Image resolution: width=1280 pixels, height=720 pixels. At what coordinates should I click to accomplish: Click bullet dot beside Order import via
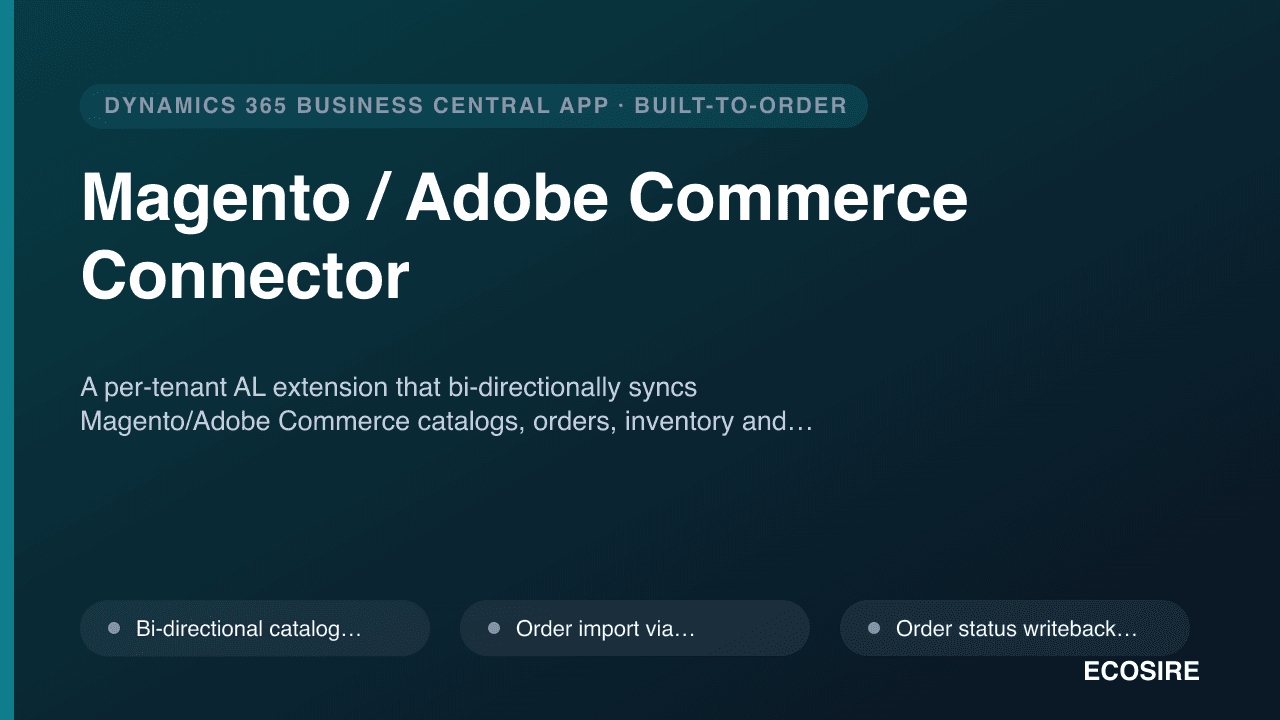[x=494, y=628]
